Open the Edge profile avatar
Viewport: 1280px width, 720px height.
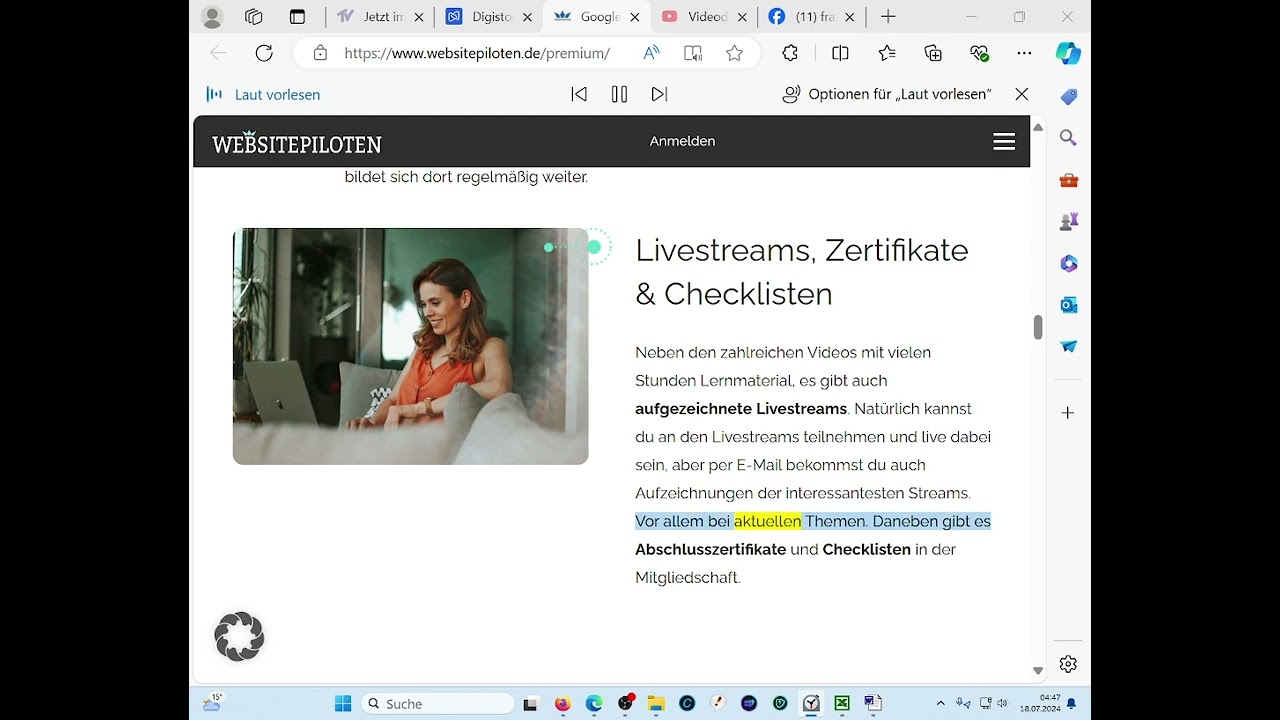212,17
